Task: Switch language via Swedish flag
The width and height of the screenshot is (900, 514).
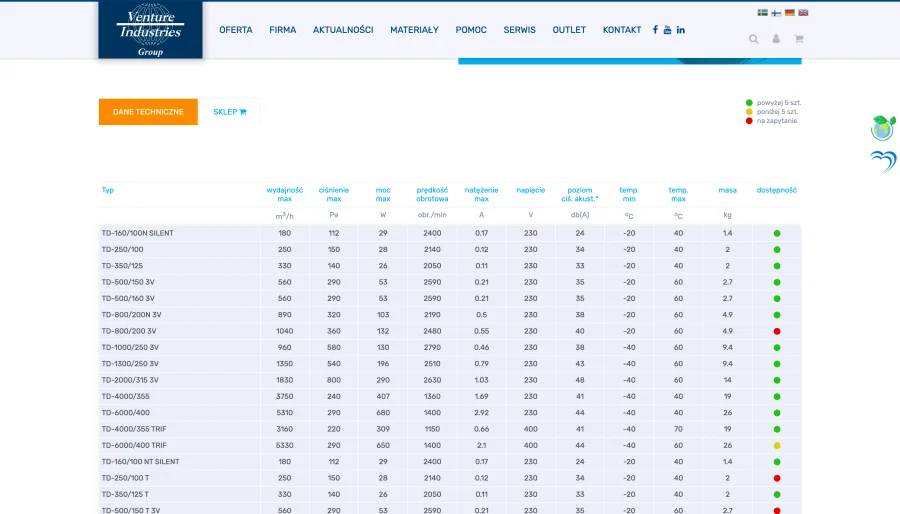Action: [763, 13]
